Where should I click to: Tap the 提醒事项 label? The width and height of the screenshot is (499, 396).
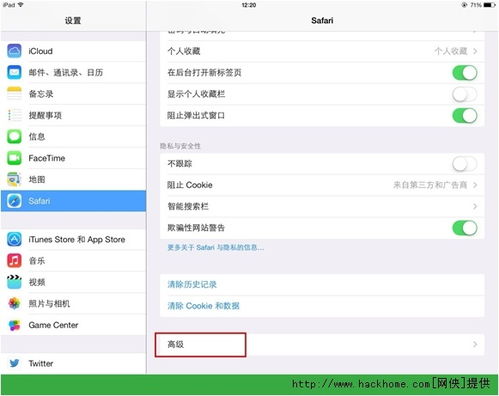(45, 115)
